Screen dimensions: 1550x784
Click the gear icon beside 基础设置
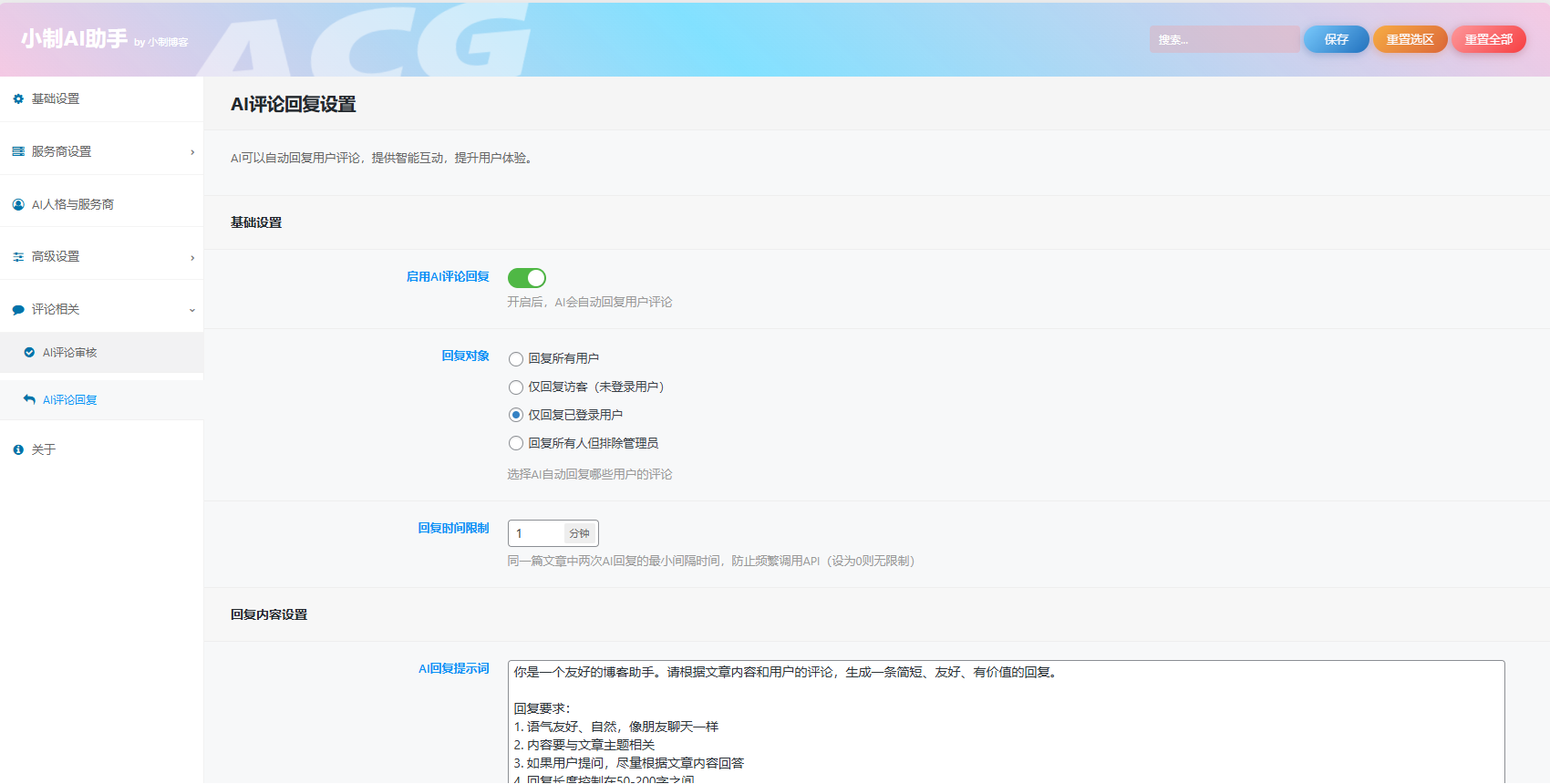pos(18,98)
